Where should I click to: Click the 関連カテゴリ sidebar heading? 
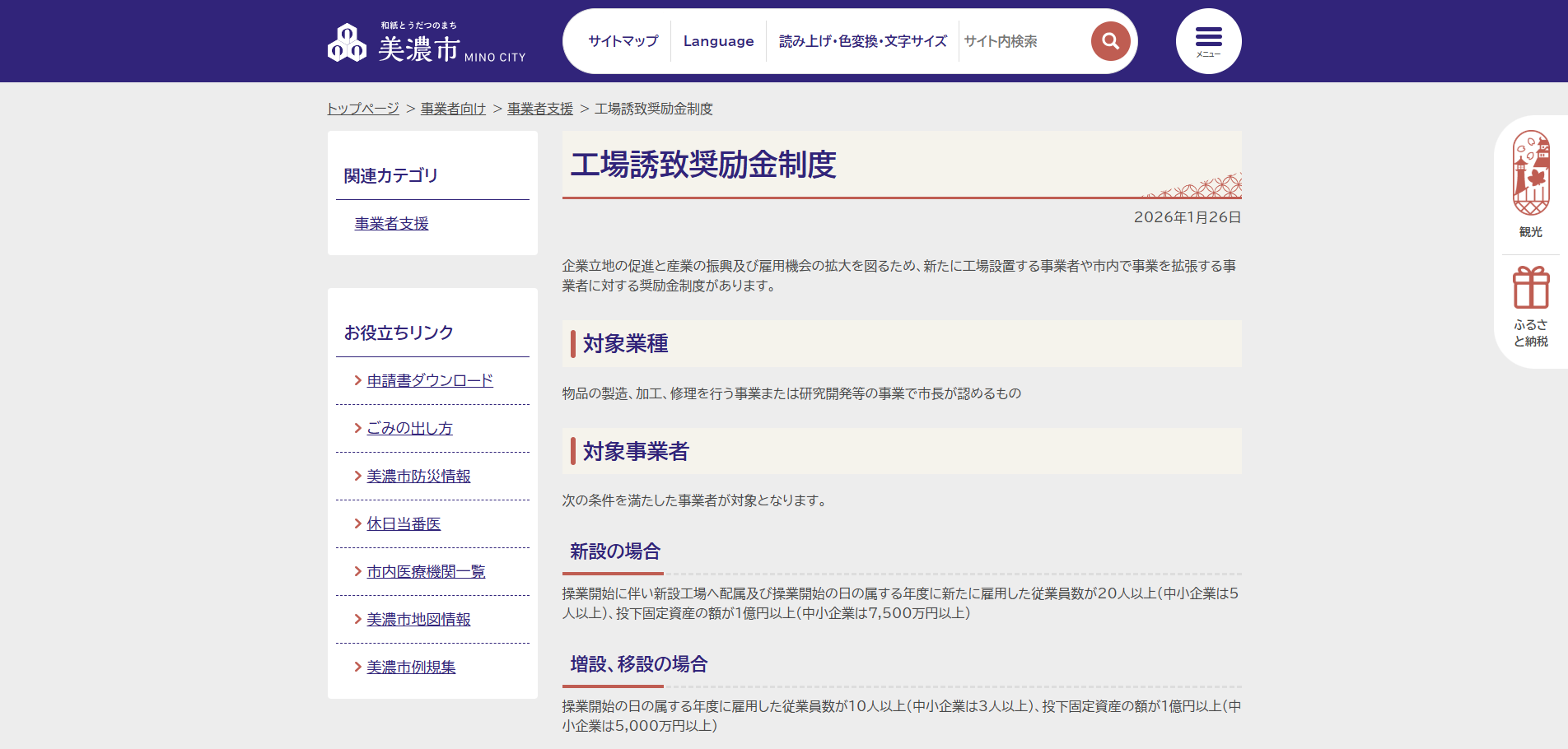coord(391,175)
